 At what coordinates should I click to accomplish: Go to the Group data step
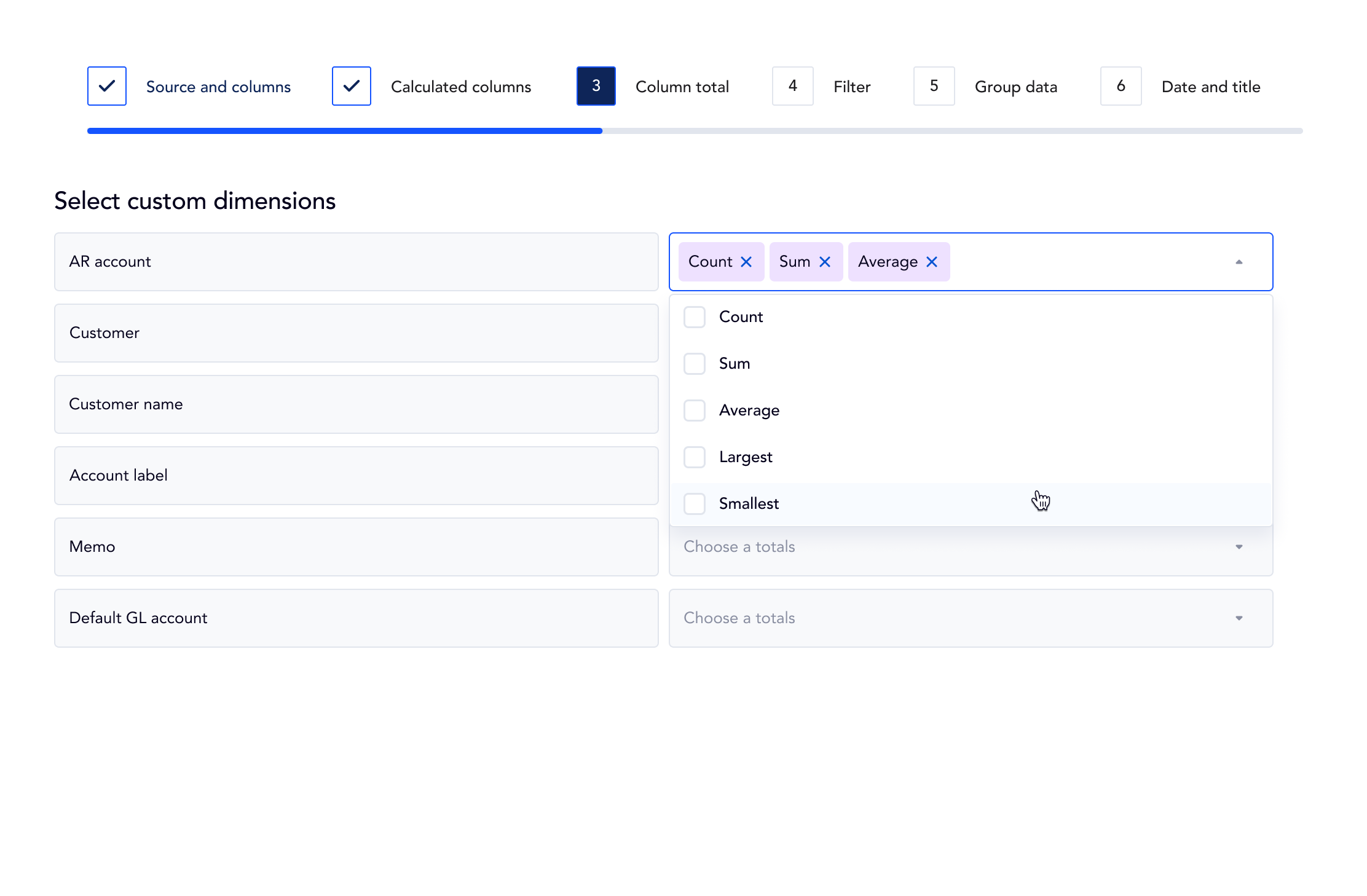click(1015, 87)
